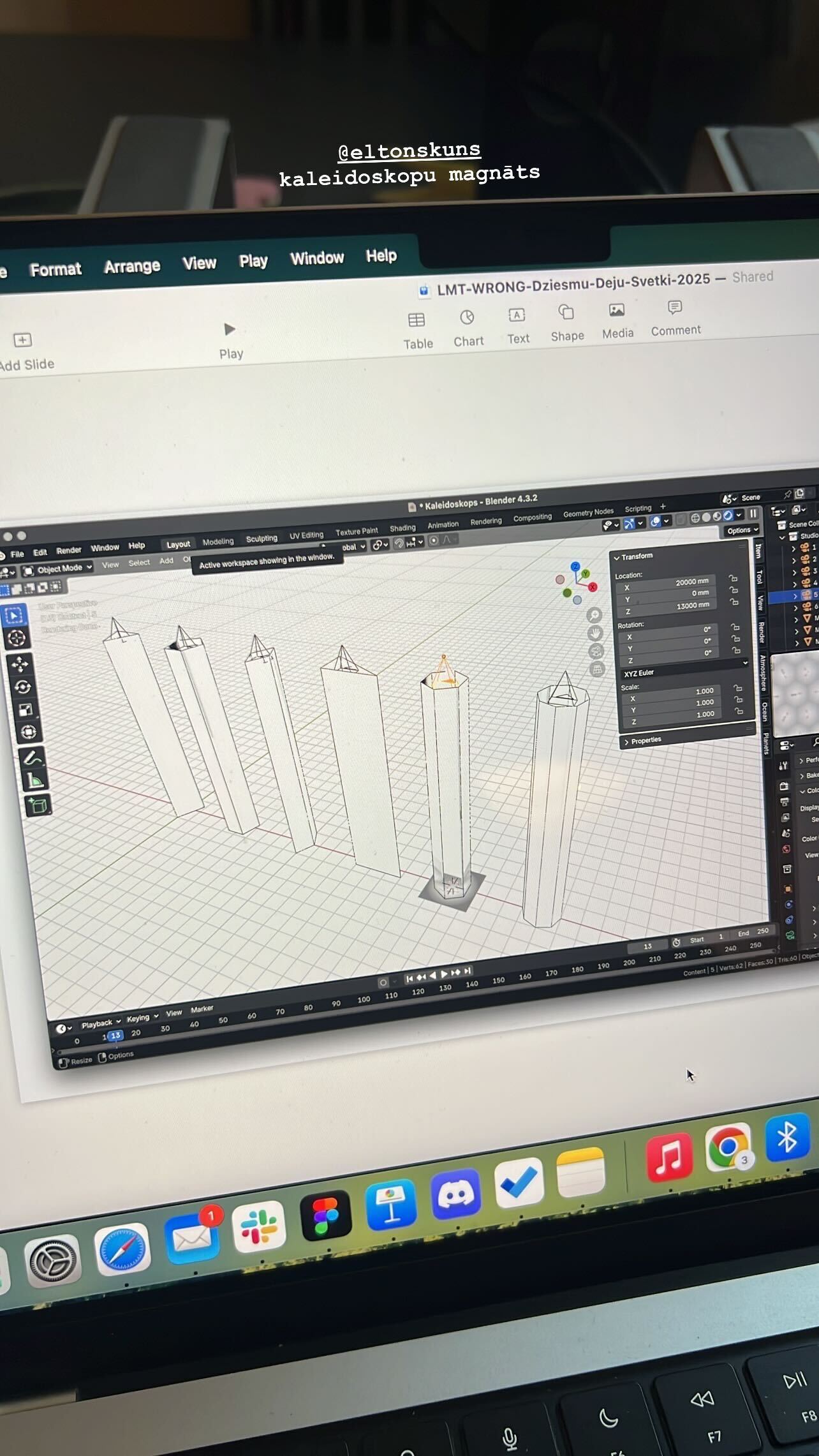This screenshot has height=1456, width=819.
Task: Open Discord from the Dock
Action: [455, 1194]
